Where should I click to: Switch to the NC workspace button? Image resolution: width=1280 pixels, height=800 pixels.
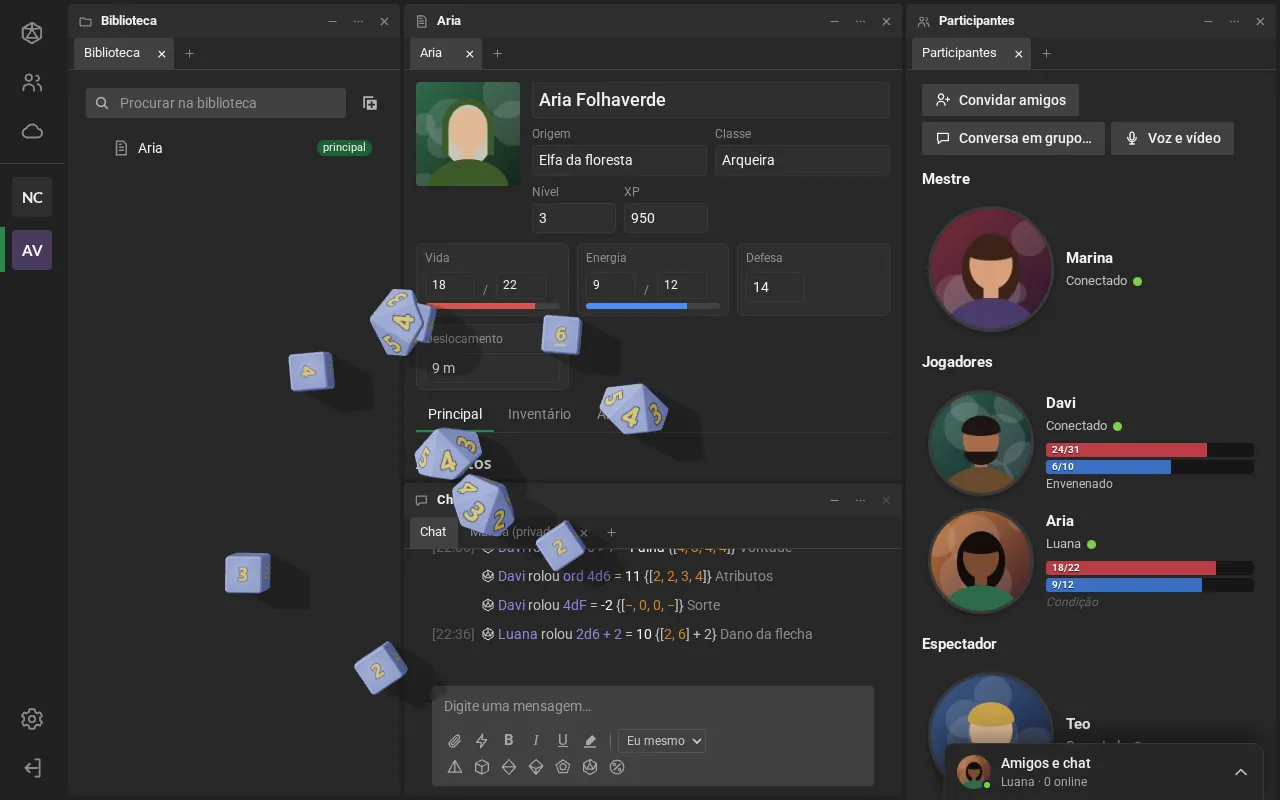click(x=32, y=197)
